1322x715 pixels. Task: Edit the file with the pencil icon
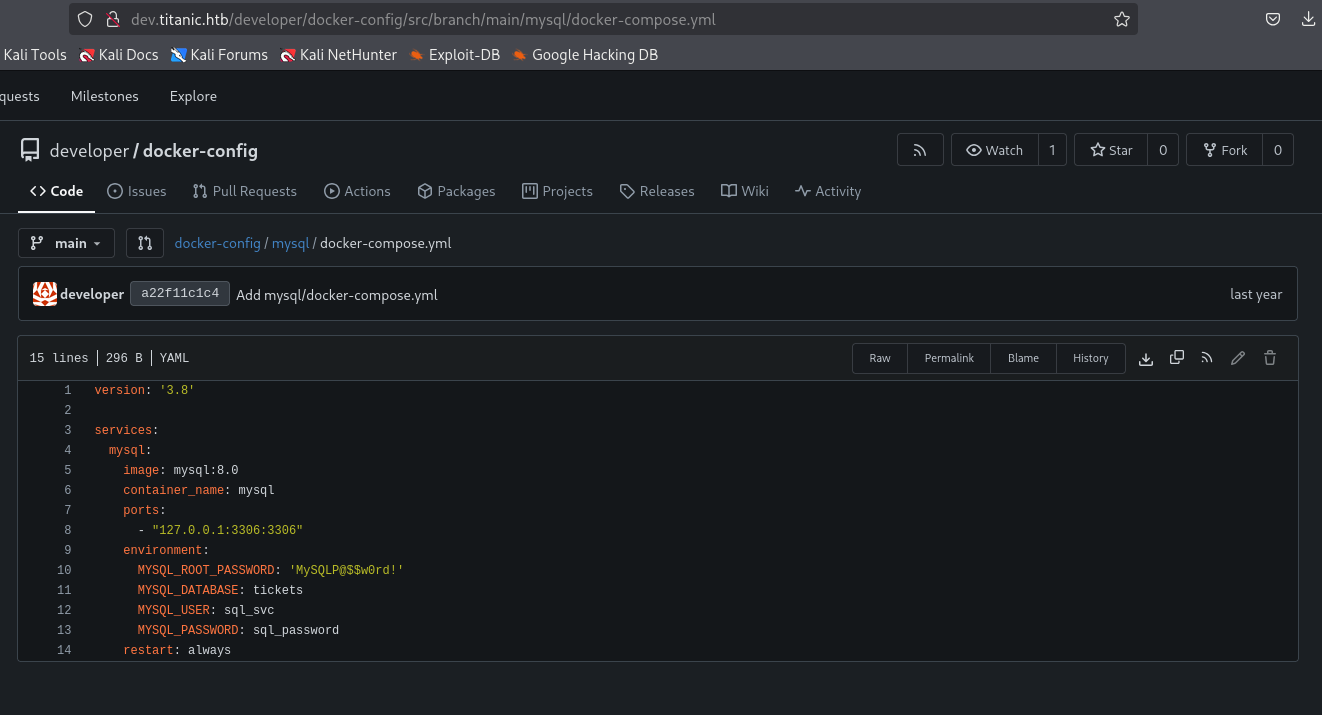1238,358
